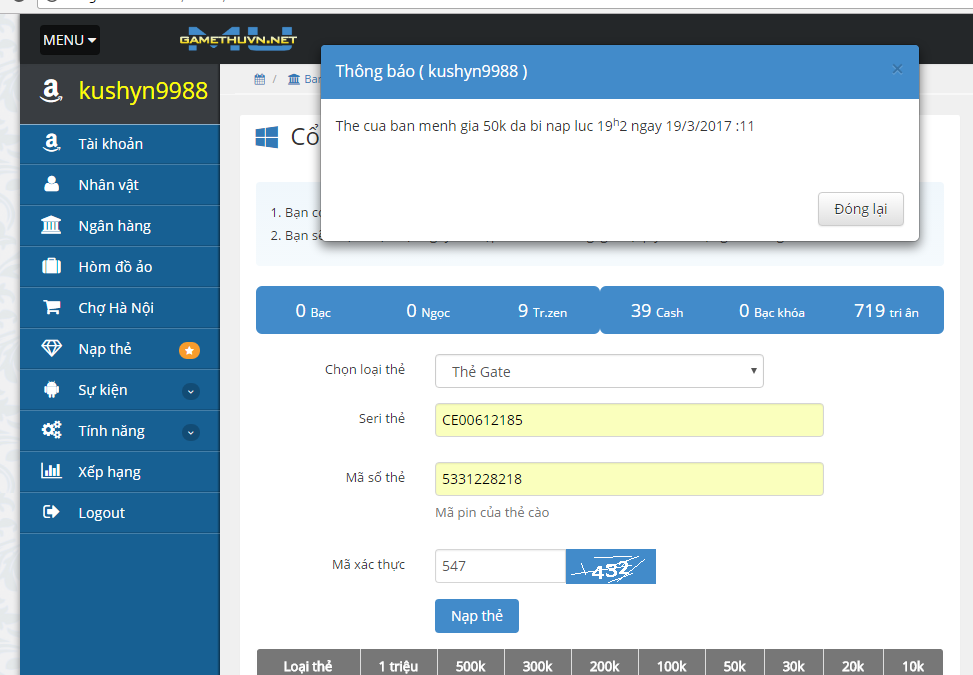This screenshot has width=973, height=675.
Task: Click the blue Nạp thẻ submit button
Action: tap(477, 616)
